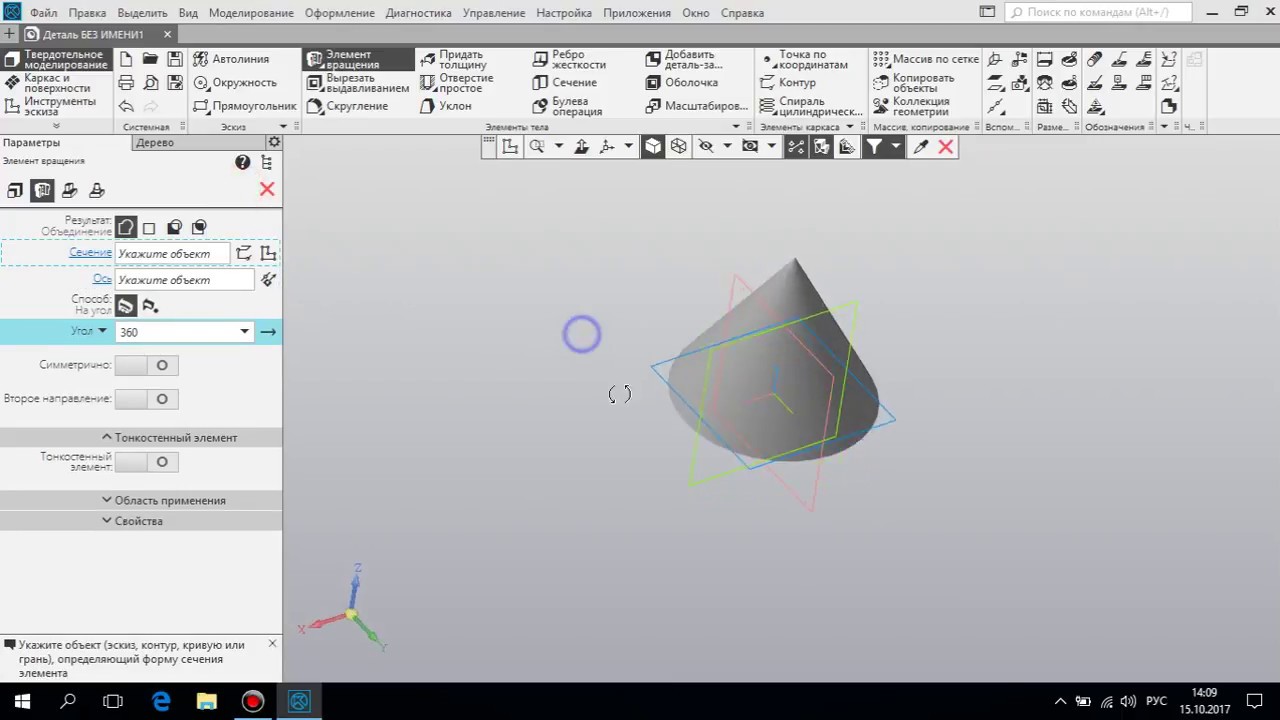The height and width of the screenshot is (720, 1280).
Task: Expand Эскиз panel dropdown arrow
Action: (283, 127)
